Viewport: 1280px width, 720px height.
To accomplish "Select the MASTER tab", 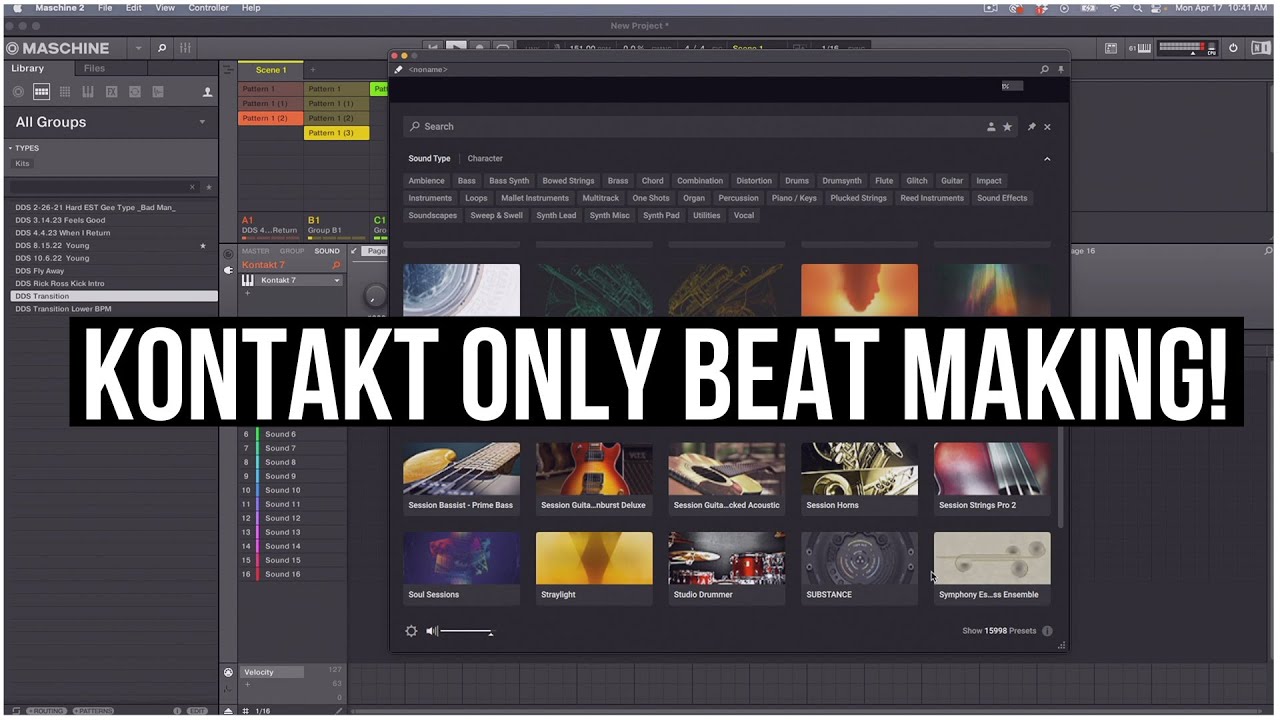I will pos(255,251).
